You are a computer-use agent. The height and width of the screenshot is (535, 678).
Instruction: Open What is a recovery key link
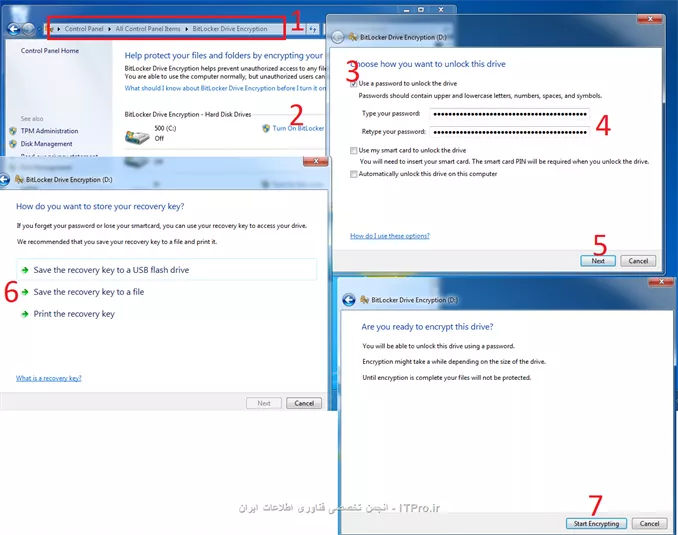(x=48, y=378)
